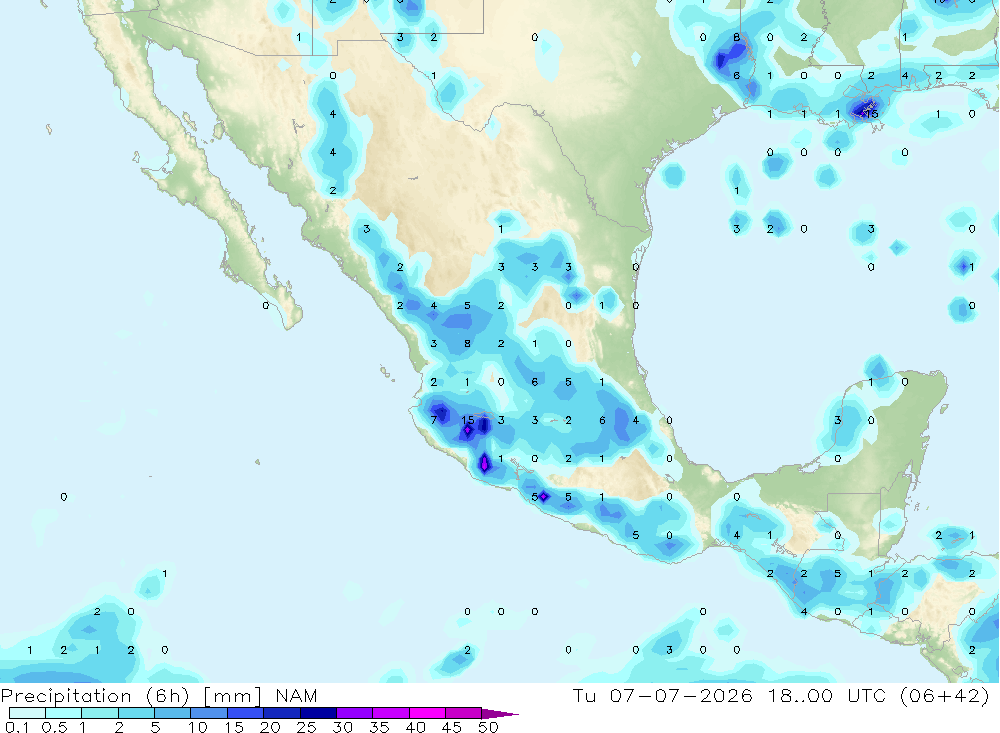Click the 10–15 mm legend color swatch
The width and height of the screenshot is (1000, 733).
pos(209,713)
